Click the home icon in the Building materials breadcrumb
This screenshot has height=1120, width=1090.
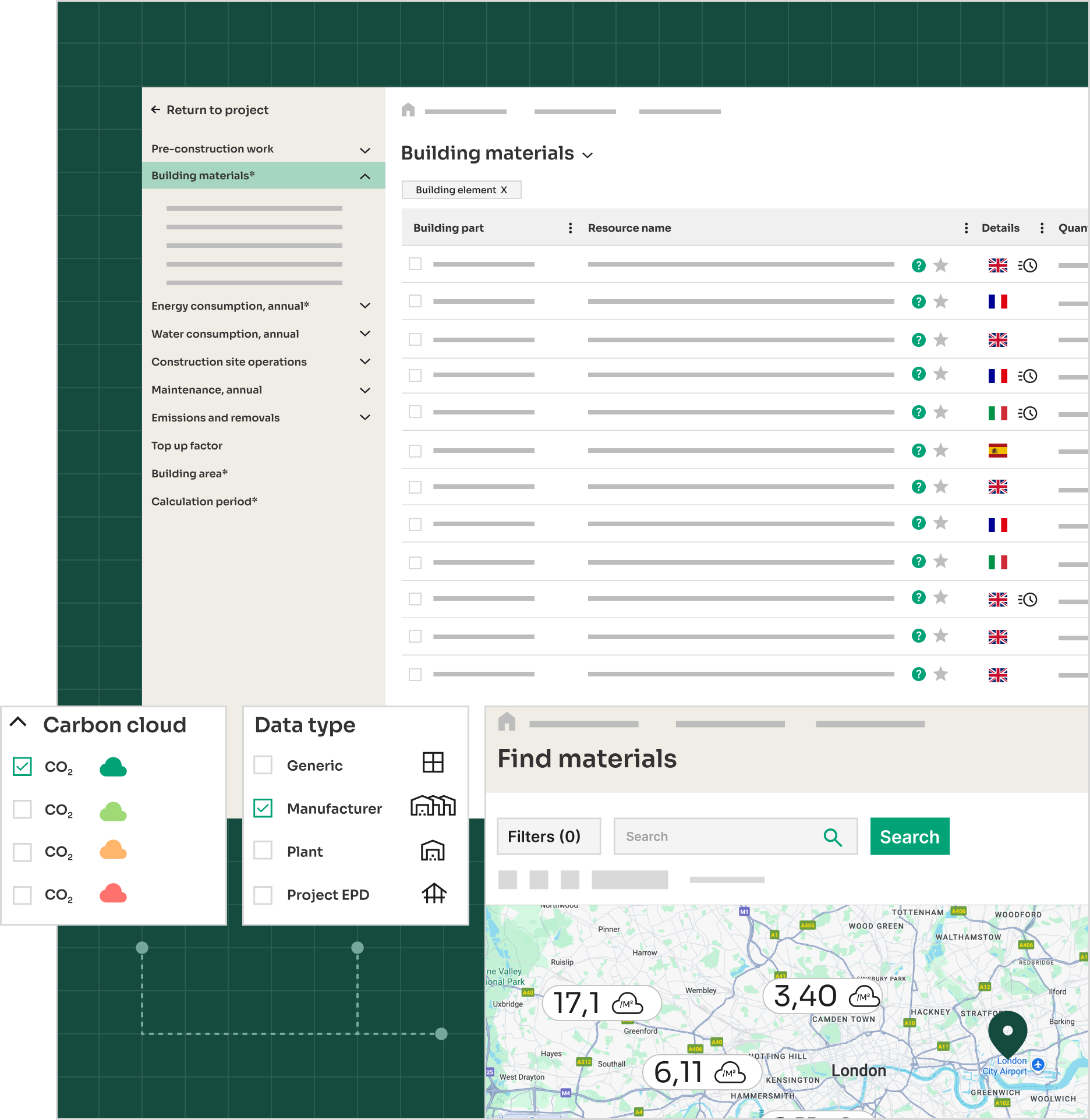point(408,110)
